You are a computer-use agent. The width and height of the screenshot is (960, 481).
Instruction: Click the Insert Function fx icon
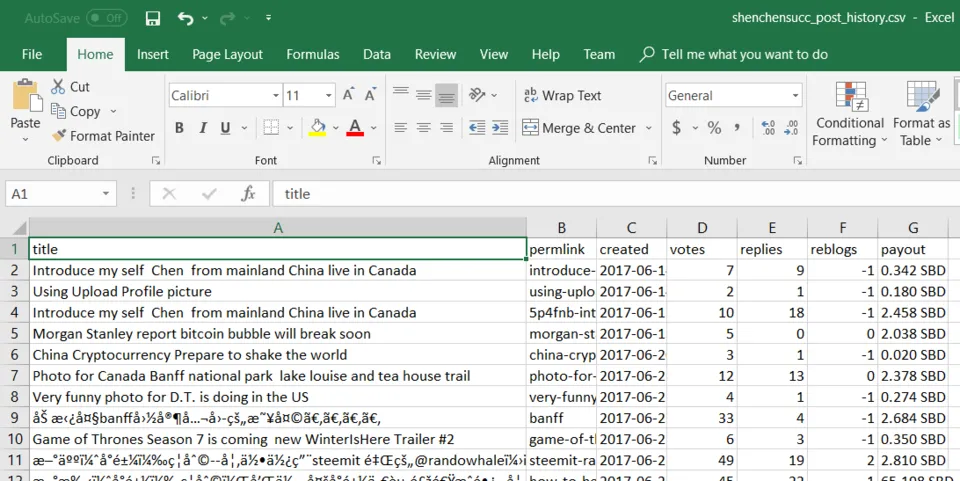point(248,194)
